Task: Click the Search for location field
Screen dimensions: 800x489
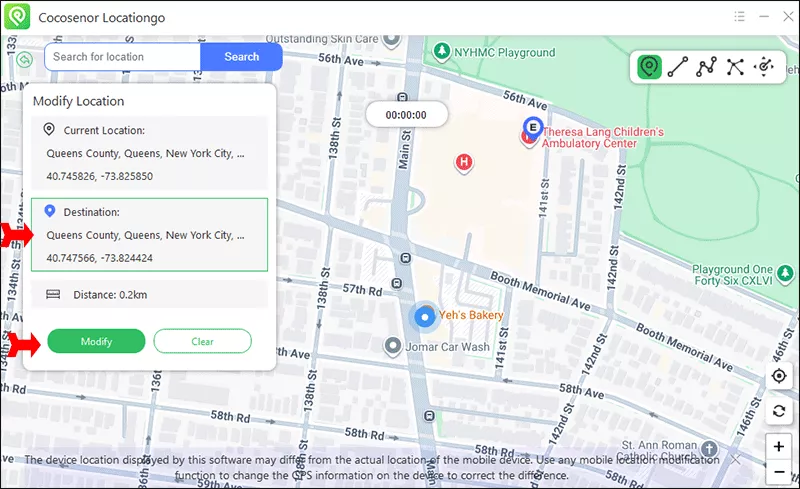Action: (123, 57)
